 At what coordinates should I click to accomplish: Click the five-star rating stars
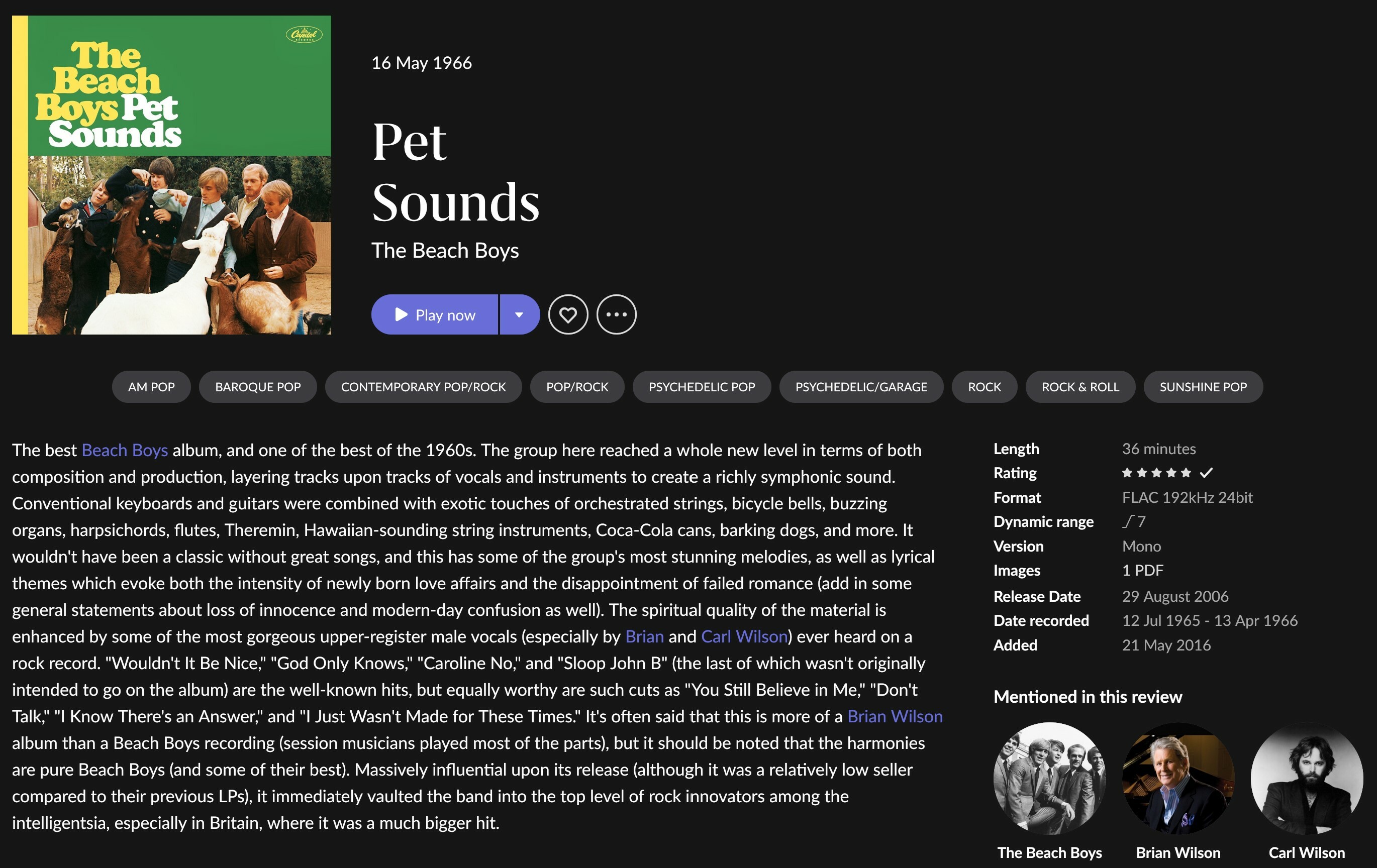pos(1156,473)
